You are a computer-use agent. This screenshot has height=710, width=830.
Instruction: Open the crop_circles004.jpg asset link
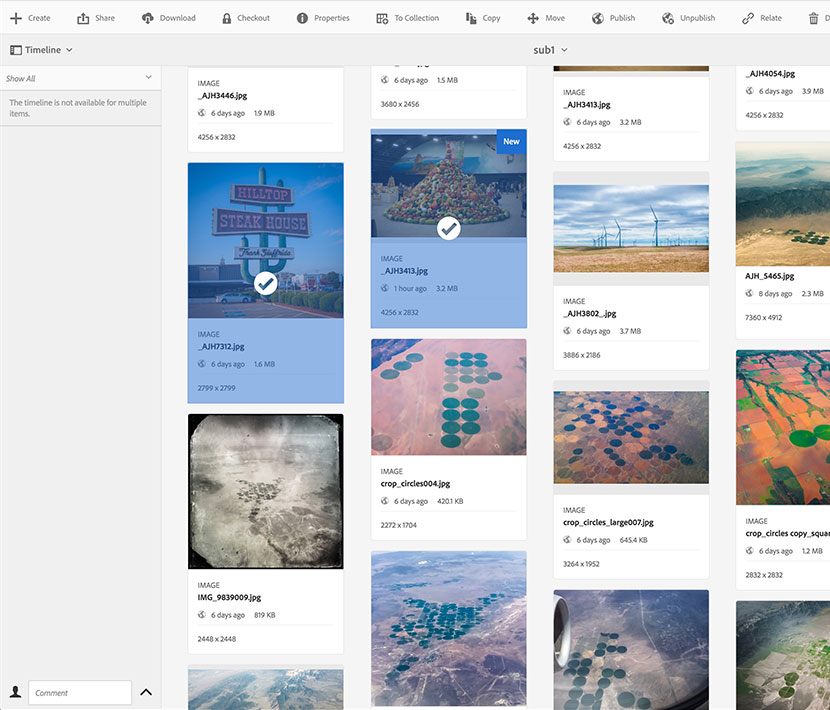tap(415, 483)
